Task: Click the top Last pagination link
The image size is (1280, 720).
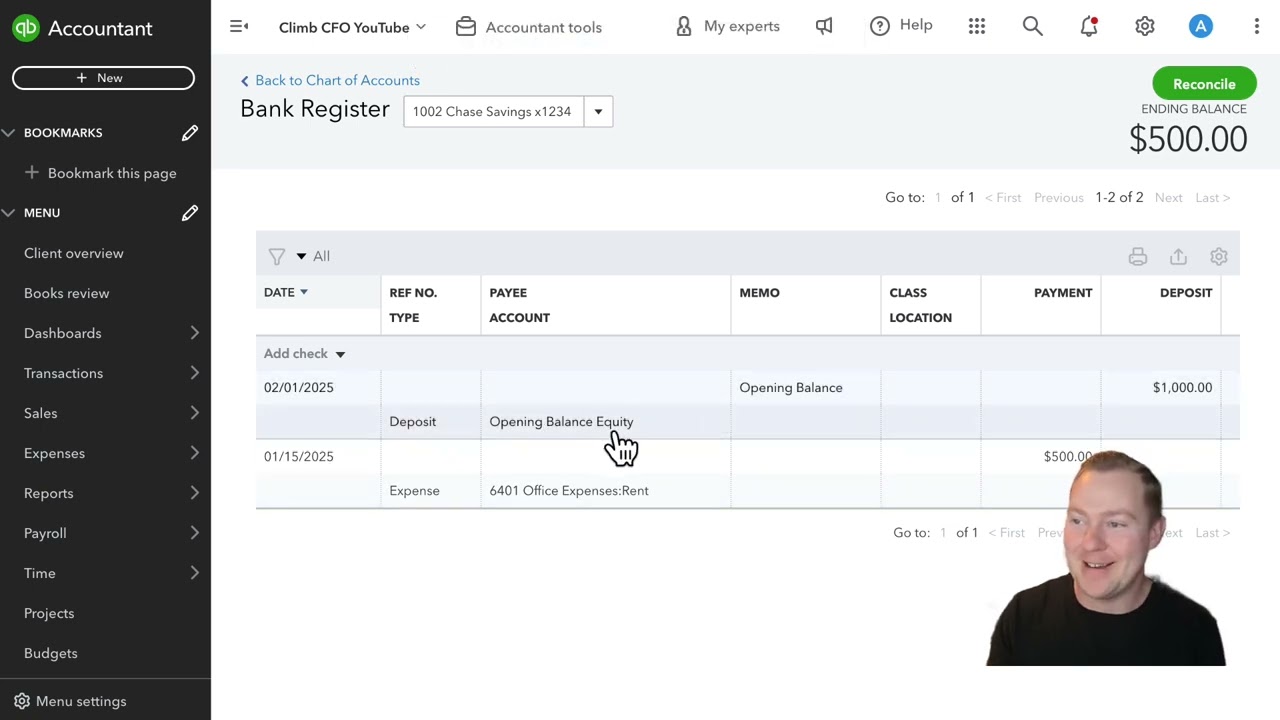Action: click(1213, 197)
